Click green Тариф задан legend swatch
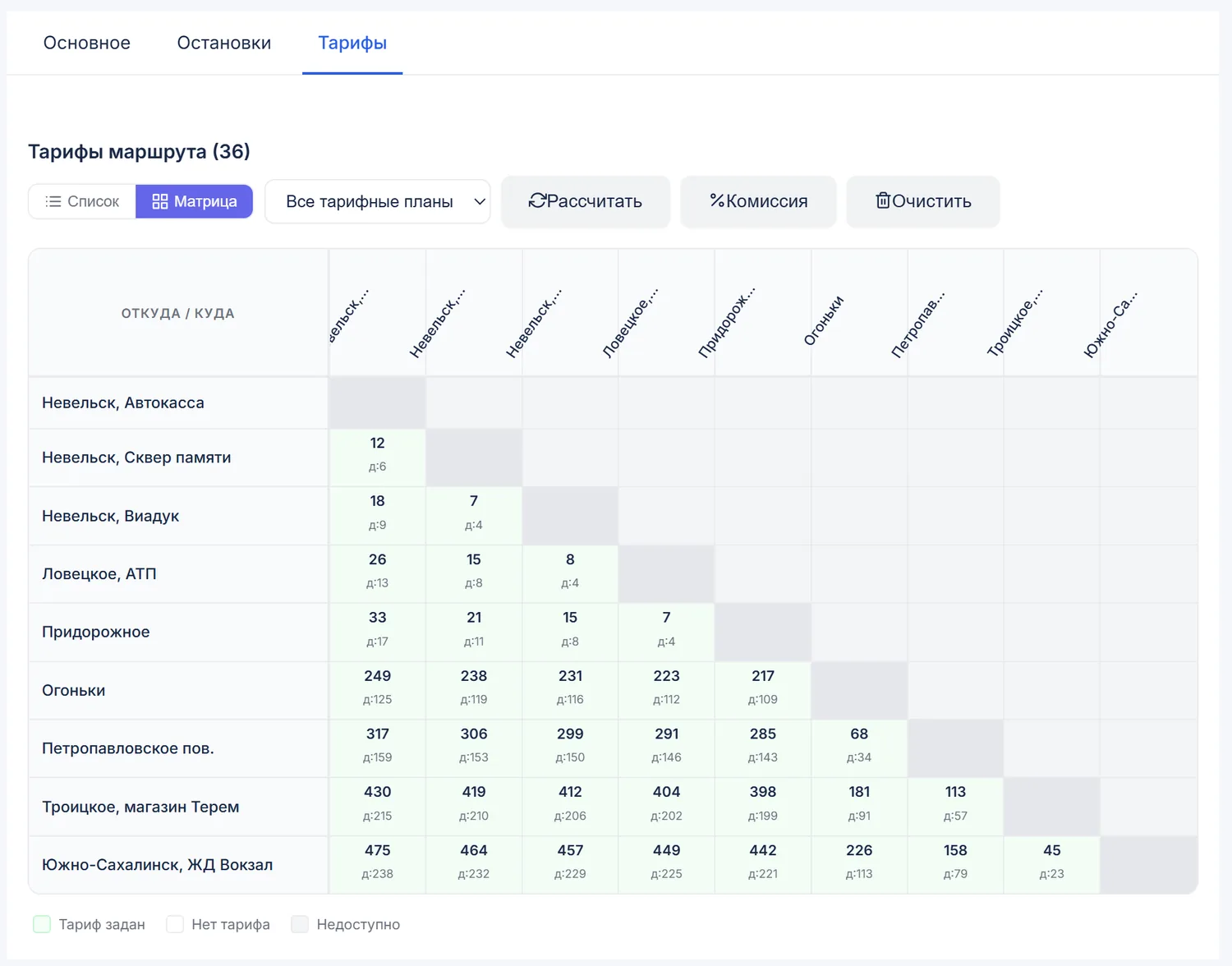The image size is (1232, 966). click(42, 924)
